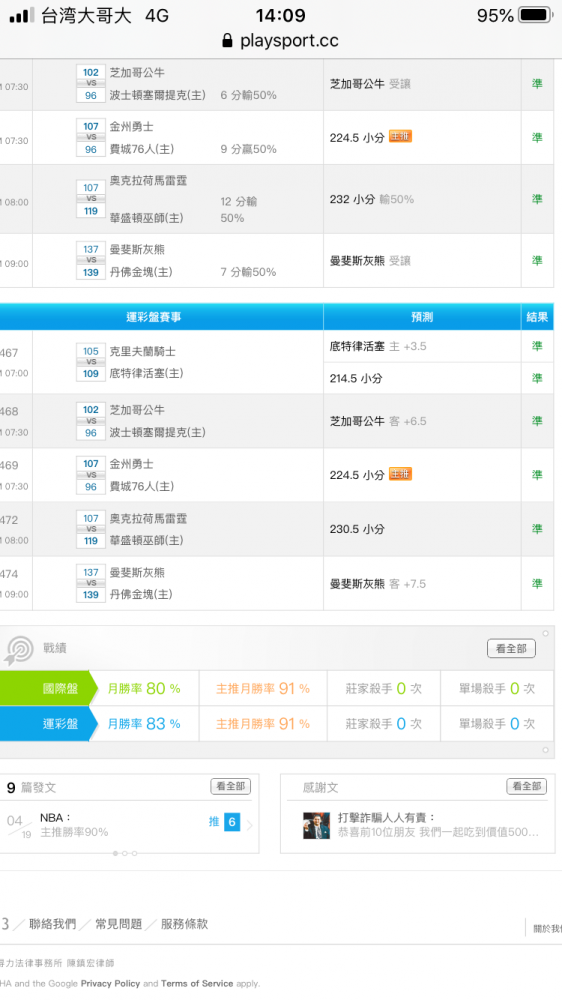Select the green 國際盤 tab
Screen dimensions: 562x1000
[x=49, y=688]
